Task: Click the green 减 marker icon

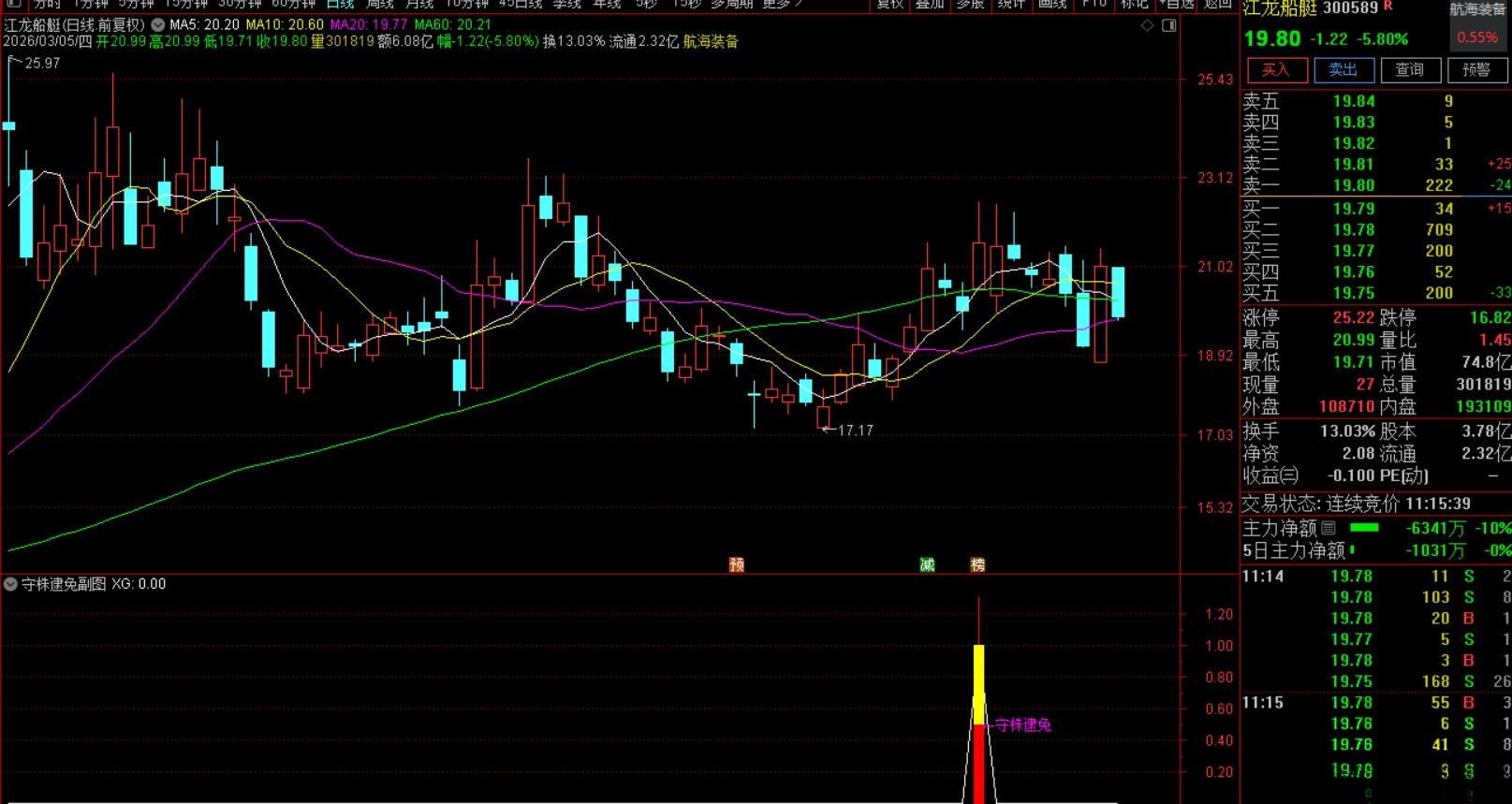Action: click(927, 564)
